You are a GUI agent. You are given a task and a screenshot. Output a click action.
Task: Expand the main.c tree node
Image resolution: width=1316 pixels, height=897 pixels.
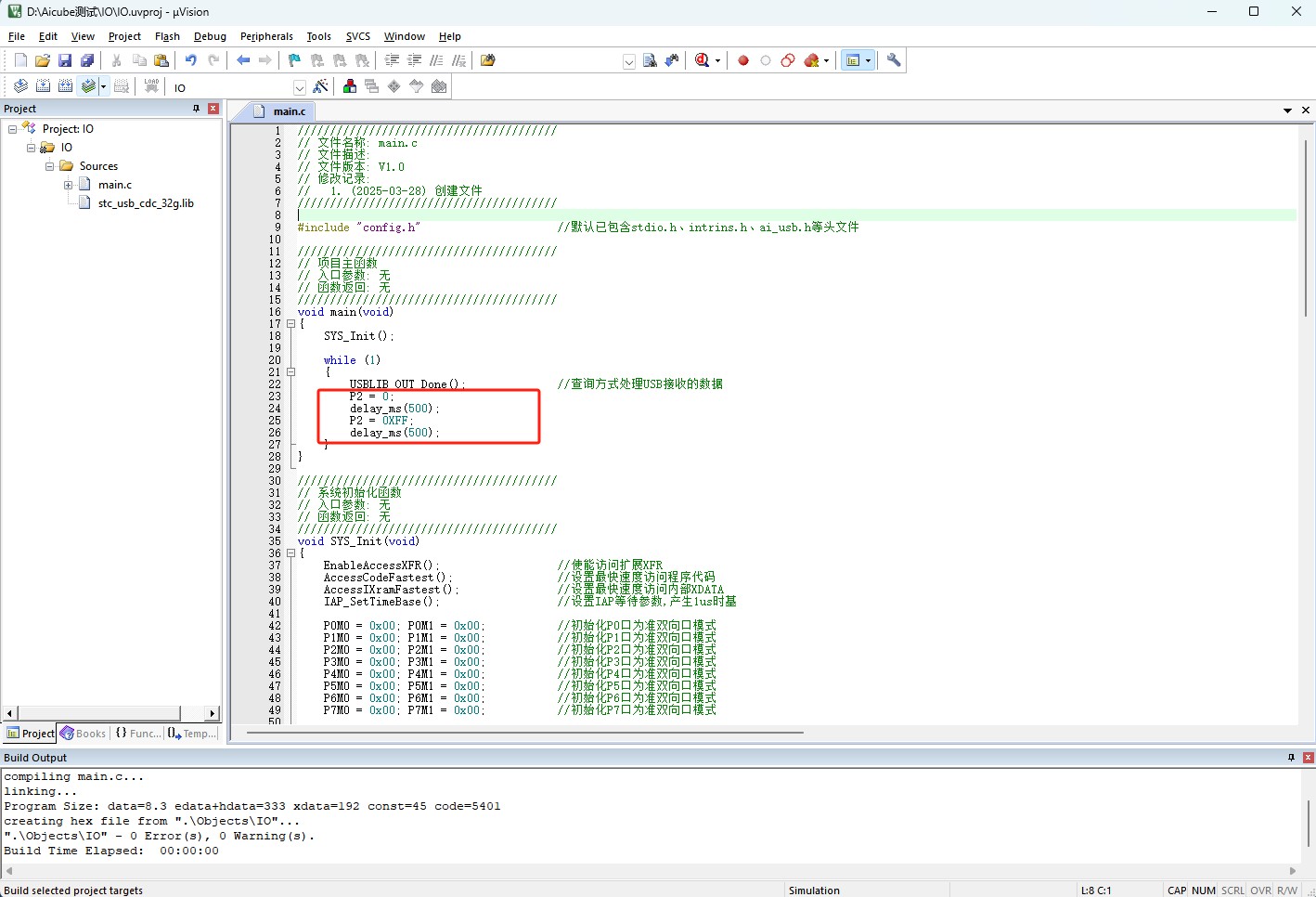point(68,185)
